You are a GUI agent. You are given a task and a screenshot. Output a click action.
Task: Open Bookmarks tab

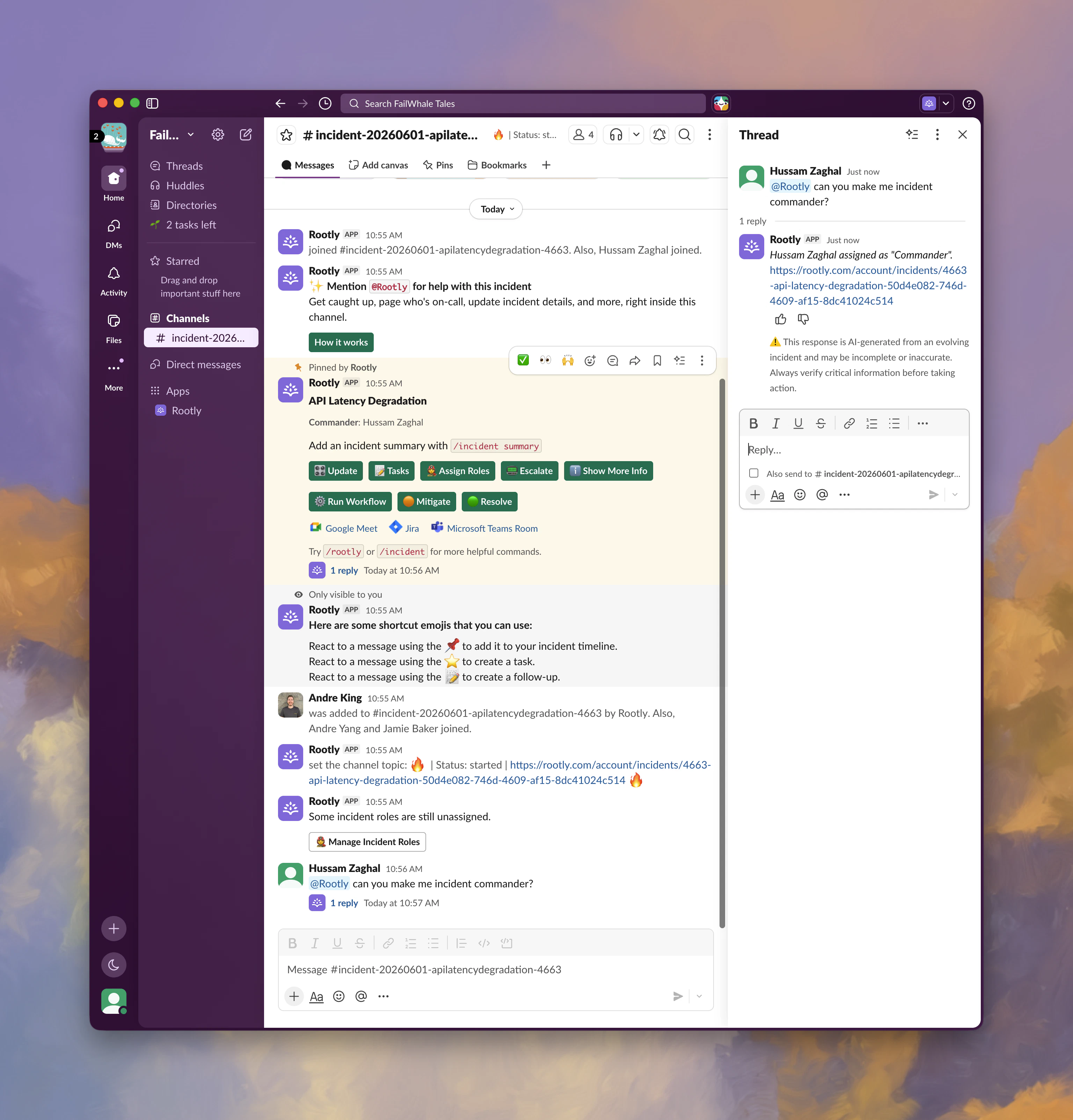(497, 165)
